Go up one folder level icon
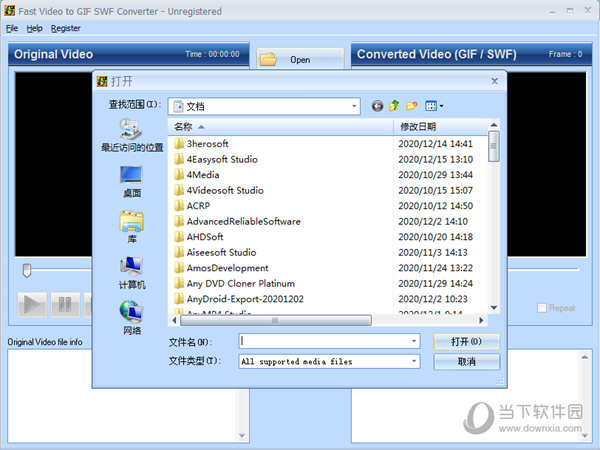The width and height of the screenshot is (600, 450). [394, 106]
